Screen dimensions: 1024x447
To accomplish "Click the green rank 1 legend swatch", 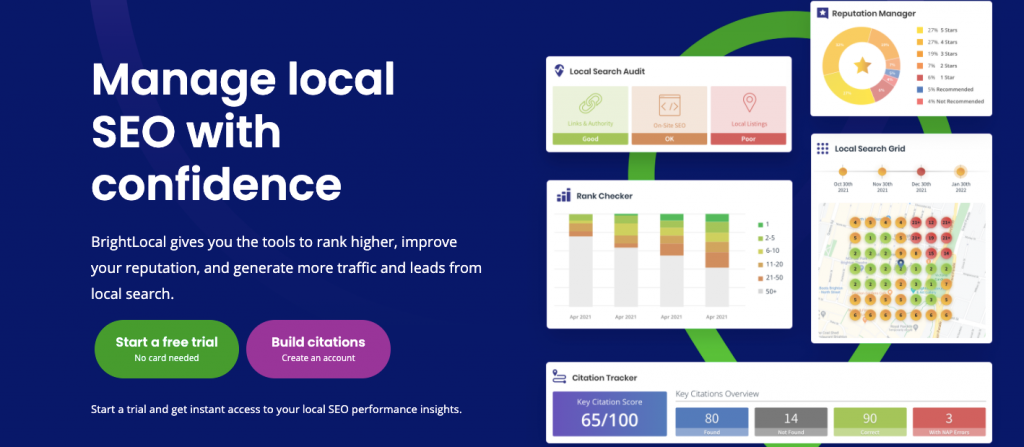I will coord(760,224).
